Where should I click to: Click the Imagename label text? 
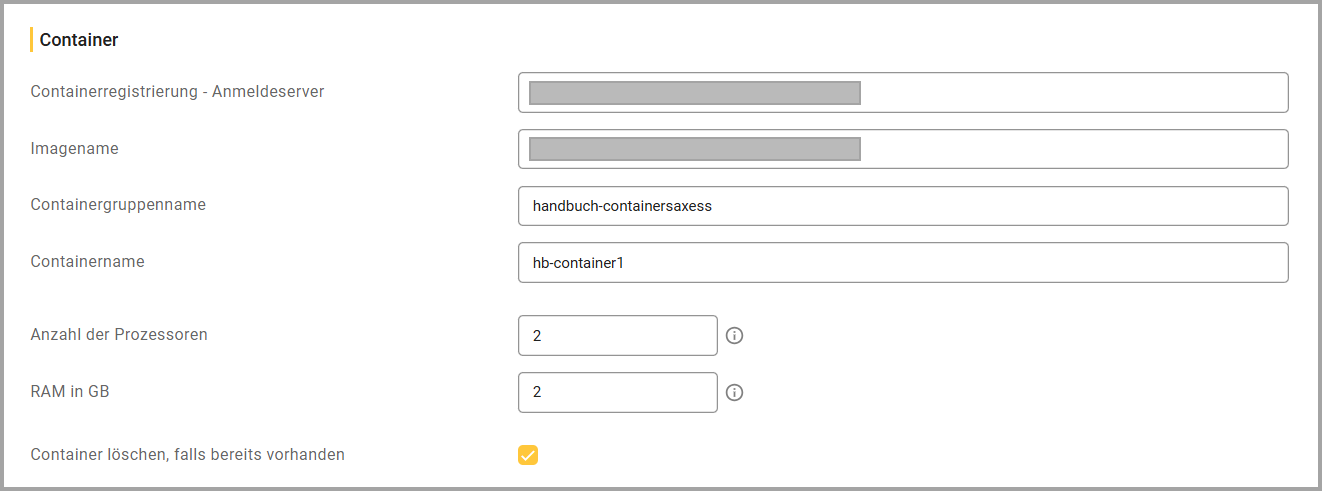[x=75, y=149]
